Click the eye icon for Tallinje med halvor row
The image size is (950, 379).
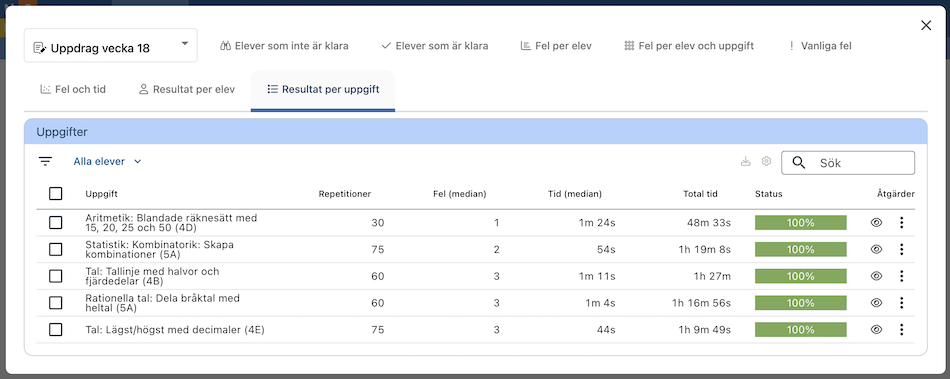[876, 276]
